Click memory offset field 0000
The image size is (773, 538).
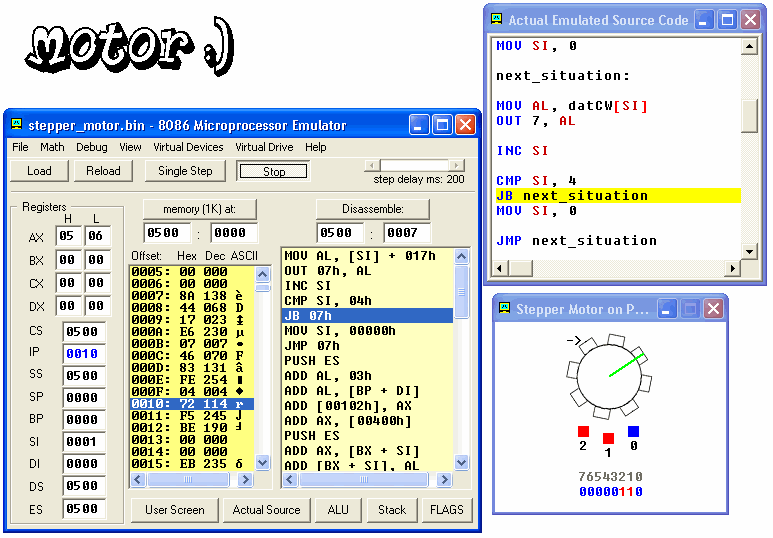(234, 233)
